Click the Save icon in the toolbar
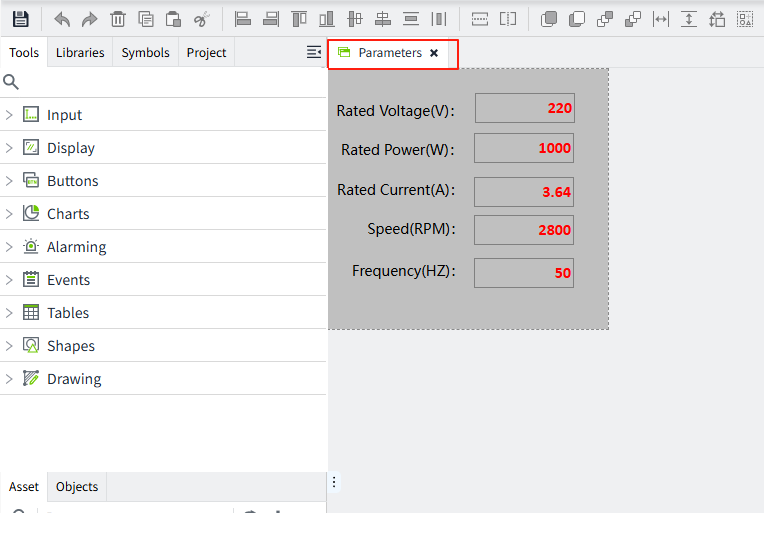Viewport: 764px width, 545px height. coord(20,19)
